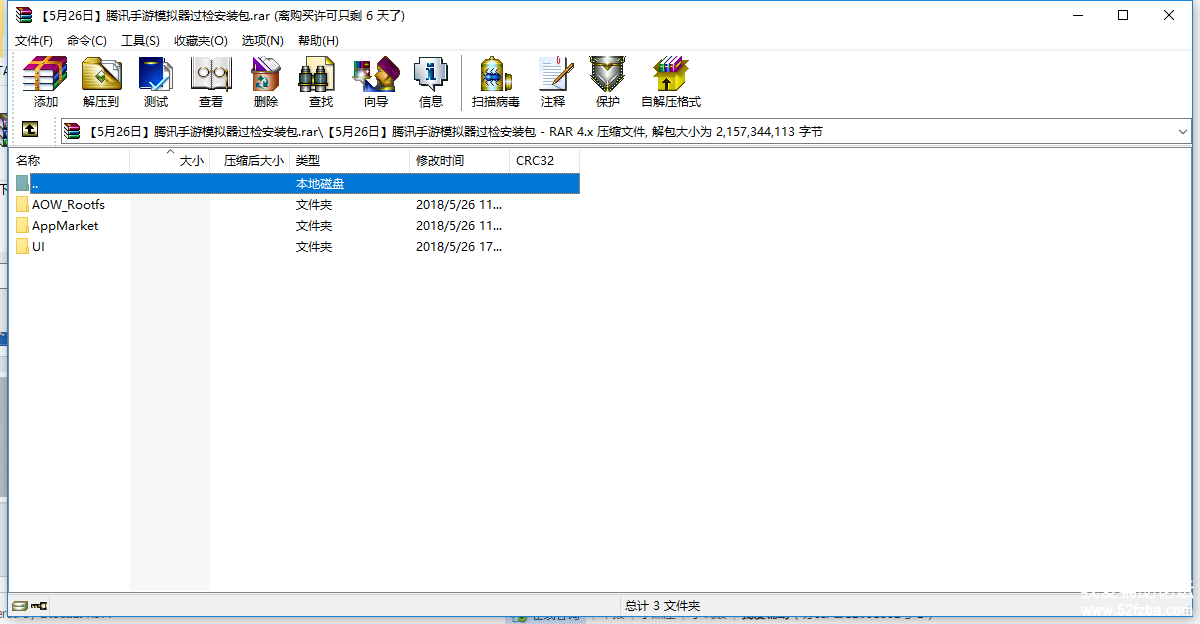Sort by Name (名称) column header
This screenshot has height=624, width=1200.
tap(70, 160)
